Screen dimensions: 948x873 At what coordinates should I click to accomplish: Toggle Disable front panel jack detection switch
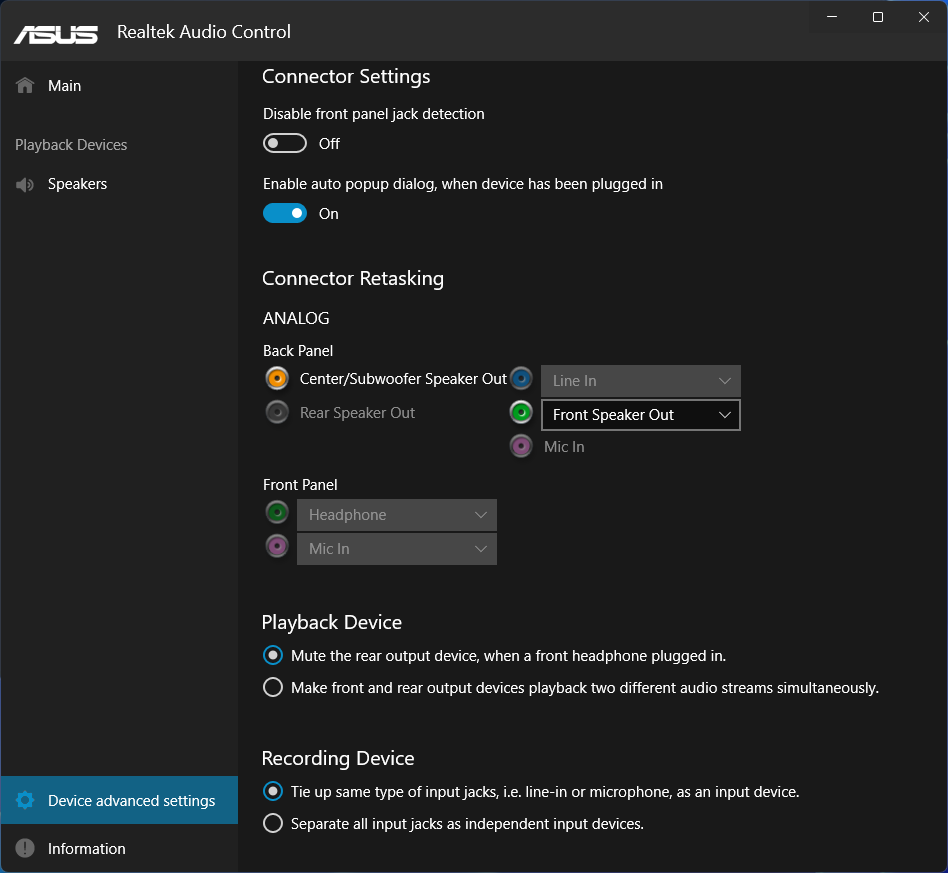click(x=285, y=144)
